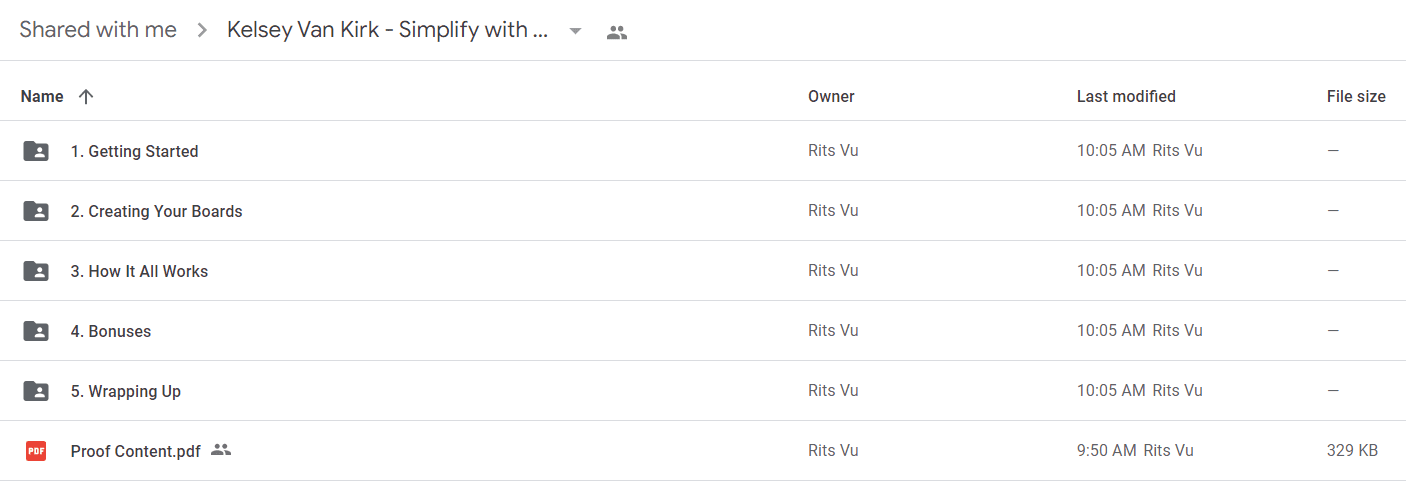Click the Kelsey Van Kirk folder breadcrumb title
The height and width of the screenshot is (481, 1406).
click(x=388, y=30)
